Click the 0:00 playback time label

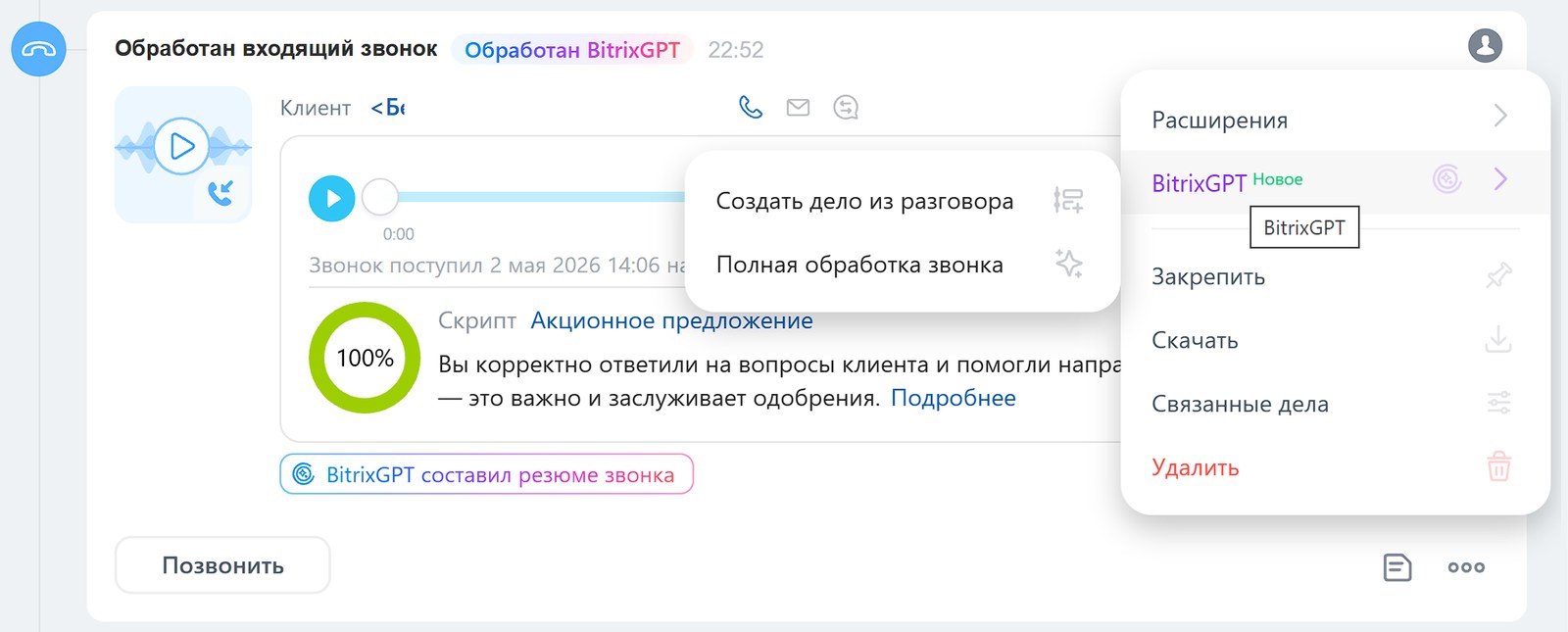pyautogui.click(x=398, y=234)
